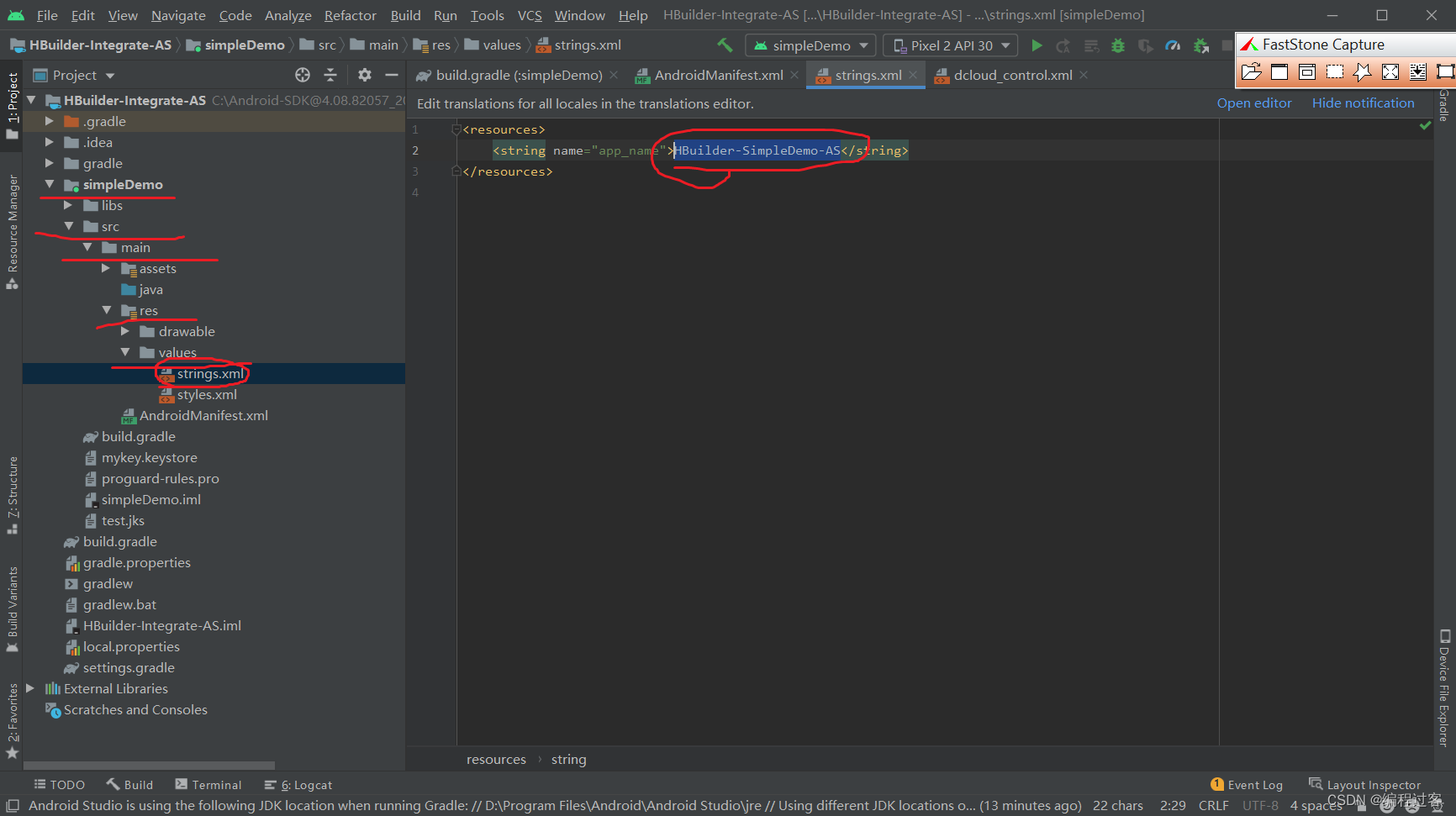Click the Apply Code Changes icon
Screen dimensions: 1456x816
[x=1091, y=45]
